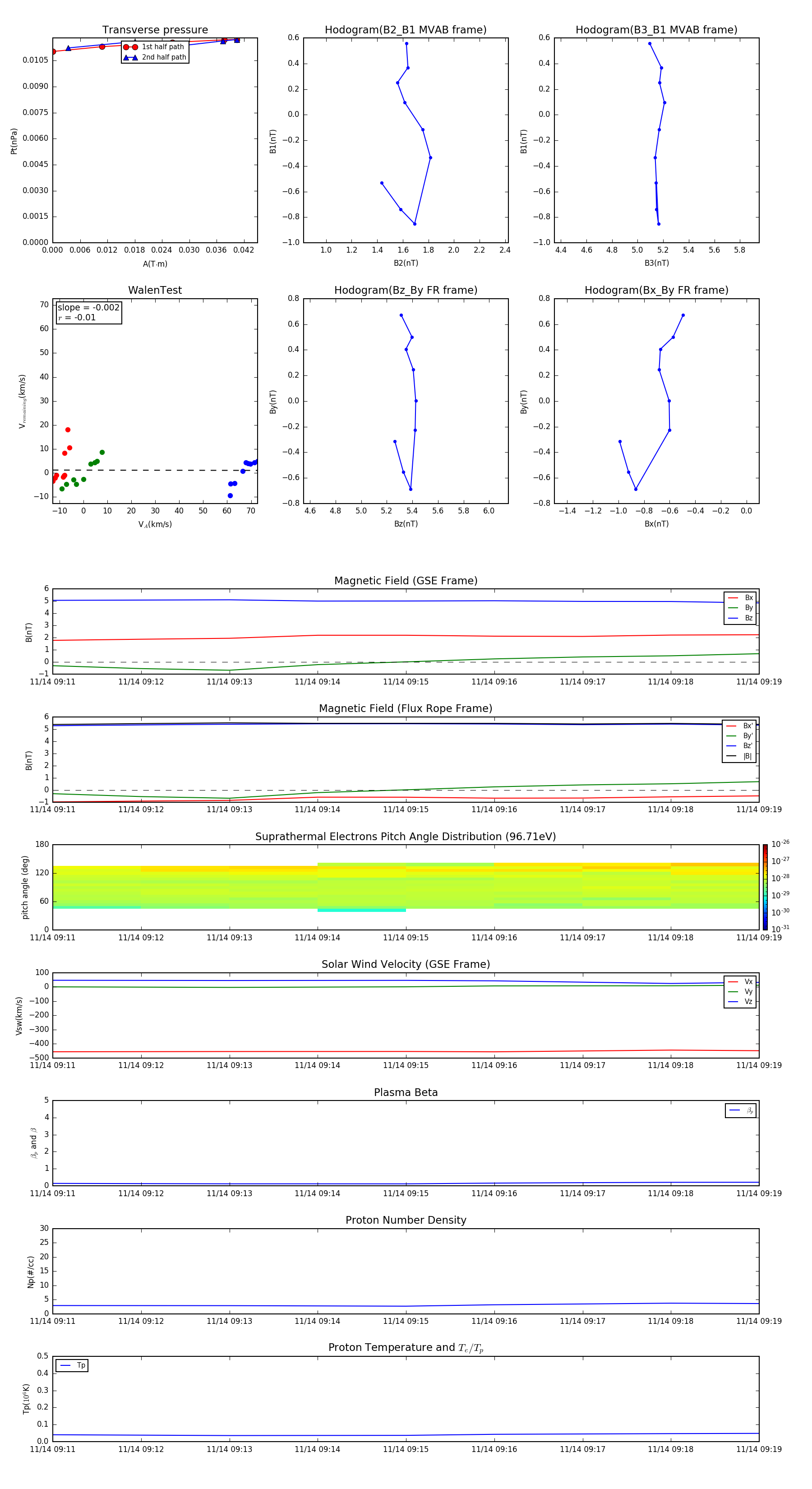This screenshot has width=812, height=1489.
Task: Click the 'A(T·m)' x-axis label
Action: coord(155,264)
